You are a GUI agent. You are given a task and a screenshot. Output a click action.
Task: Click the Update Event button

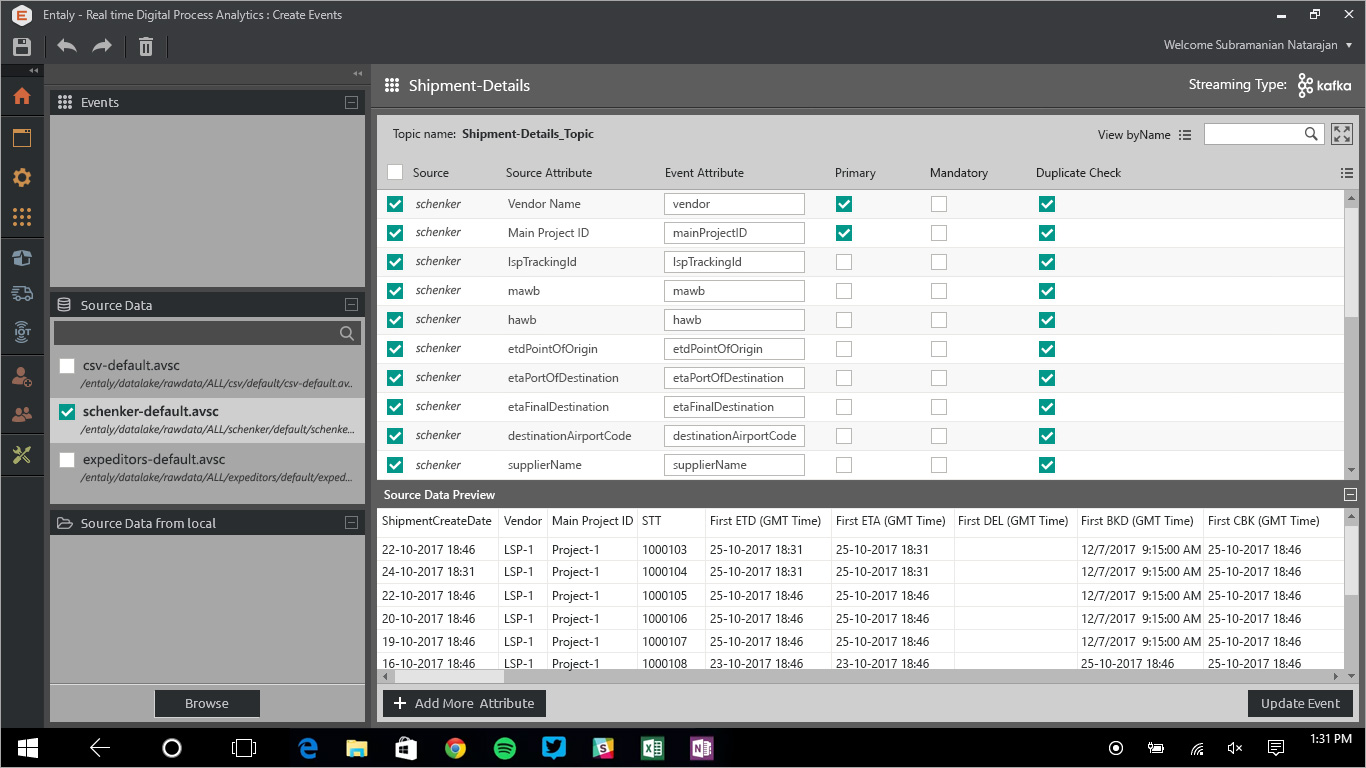point(1300,703)
